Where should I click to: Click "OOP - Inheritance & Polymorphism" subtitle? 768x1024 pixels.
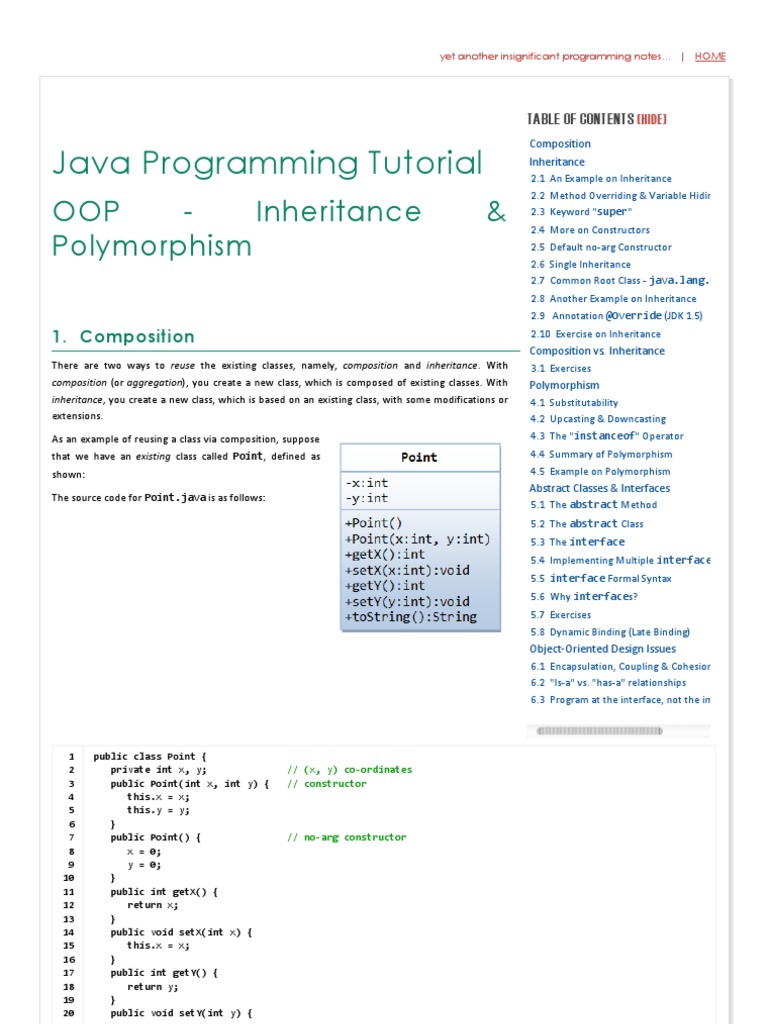point(280,229)
